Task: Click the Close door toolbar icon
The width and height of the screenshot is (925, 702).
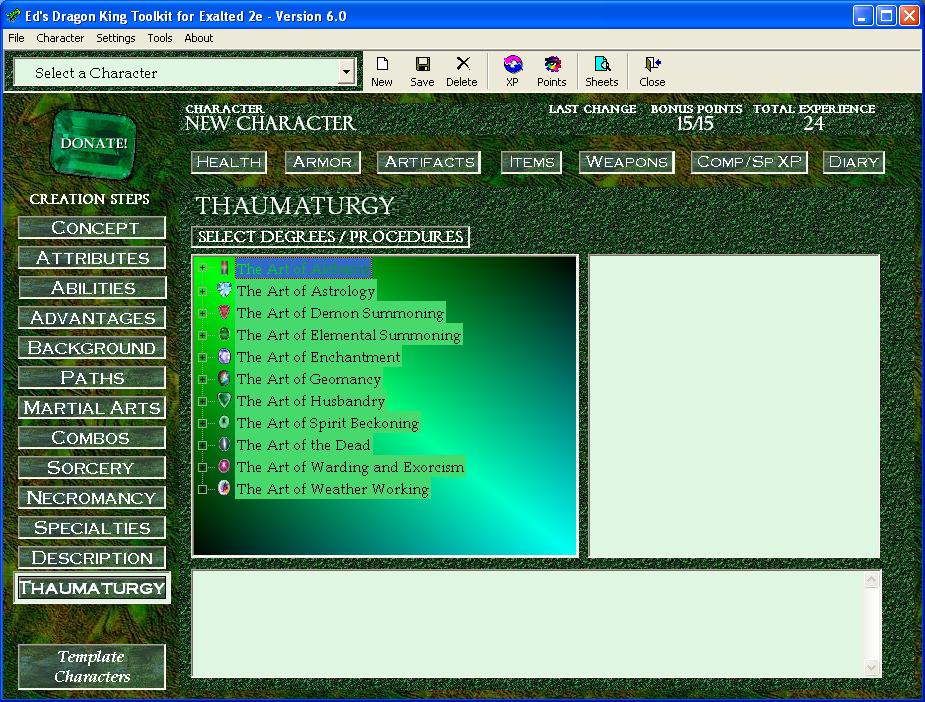Action: 652,64
